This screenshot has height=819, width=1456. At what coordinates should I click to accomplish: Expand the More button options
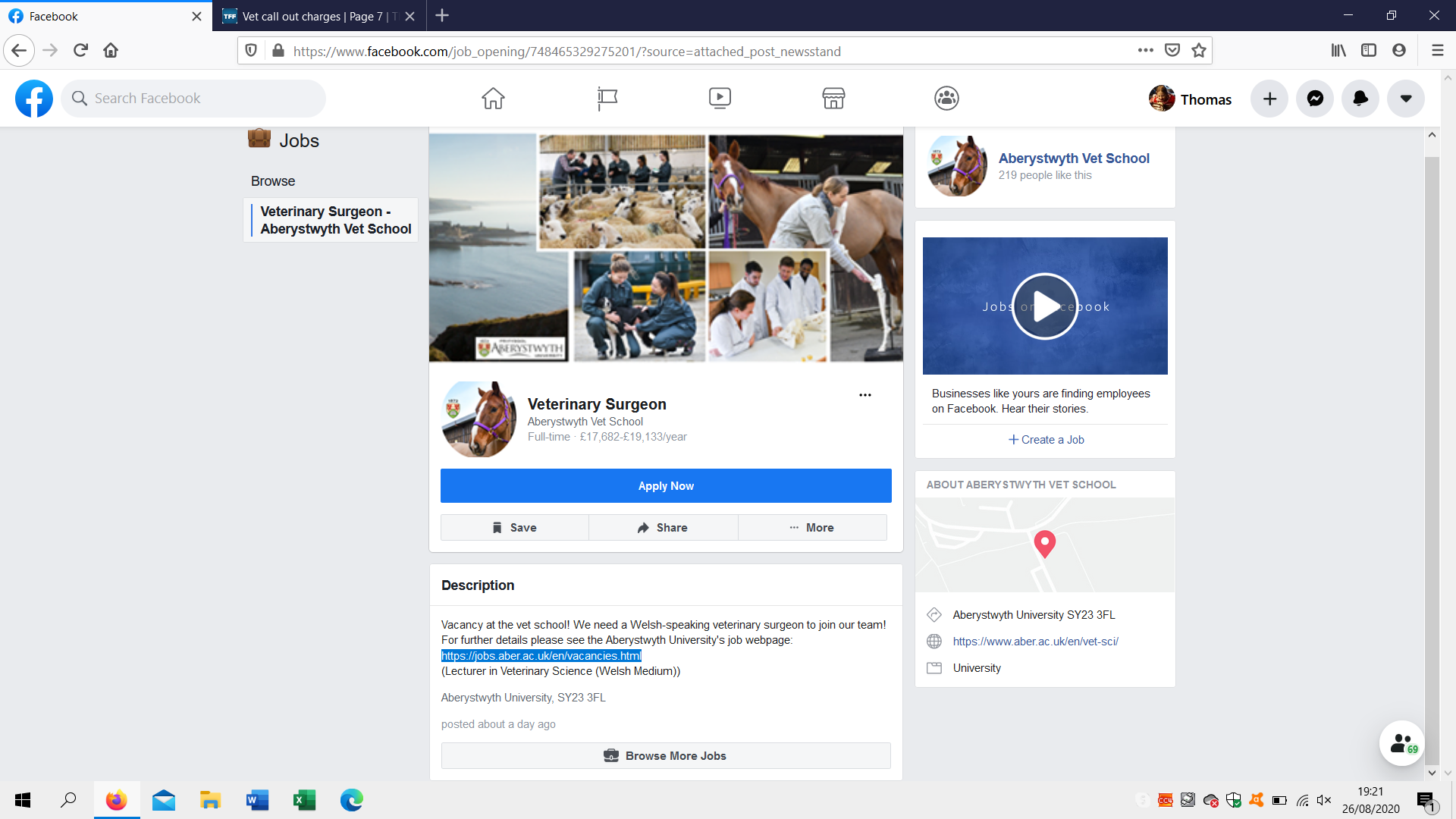pos(812,528)
